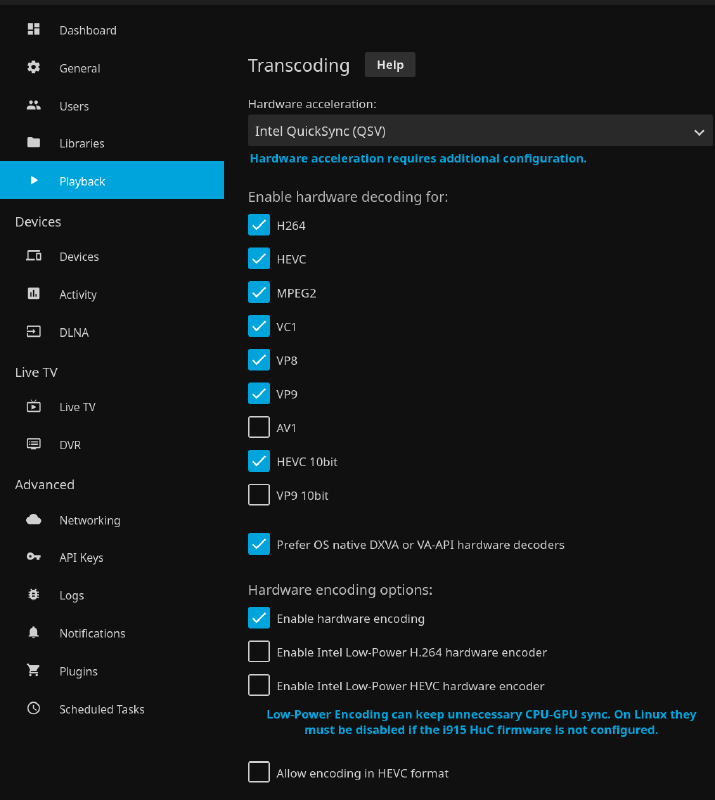Click the Logs bug icon
Viewport: 715px width, 800px height.
coord(34,595)
